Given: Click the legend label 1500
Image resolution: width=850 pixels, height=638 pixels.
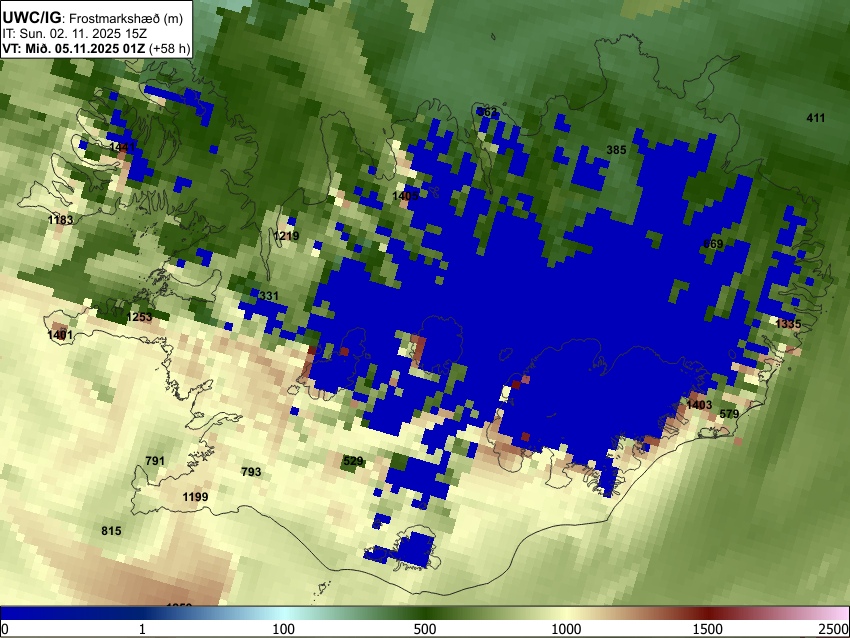Looking at the screenshot, I should (708, 629).
